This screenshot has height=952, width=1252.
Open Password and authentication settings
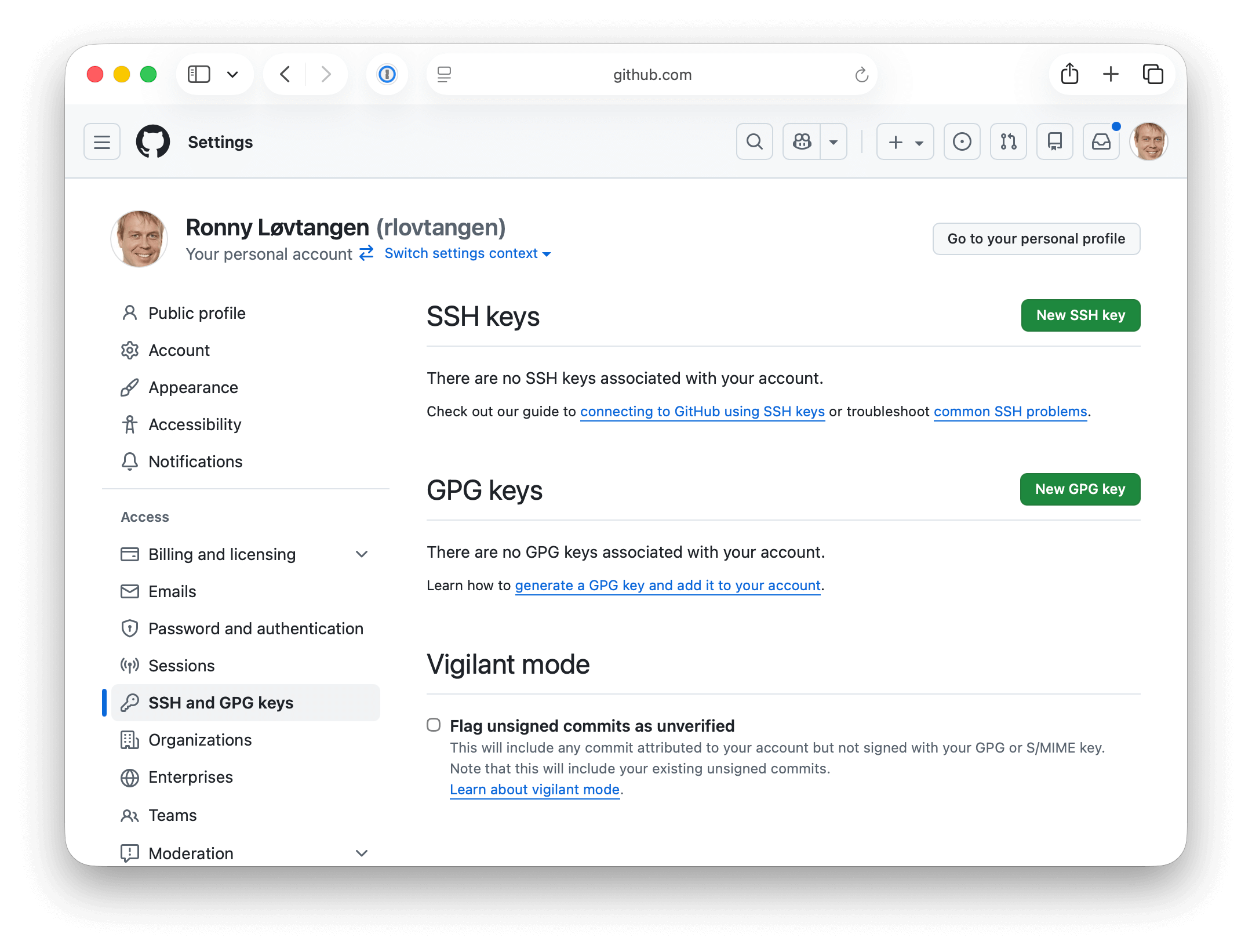pos(256,628)
